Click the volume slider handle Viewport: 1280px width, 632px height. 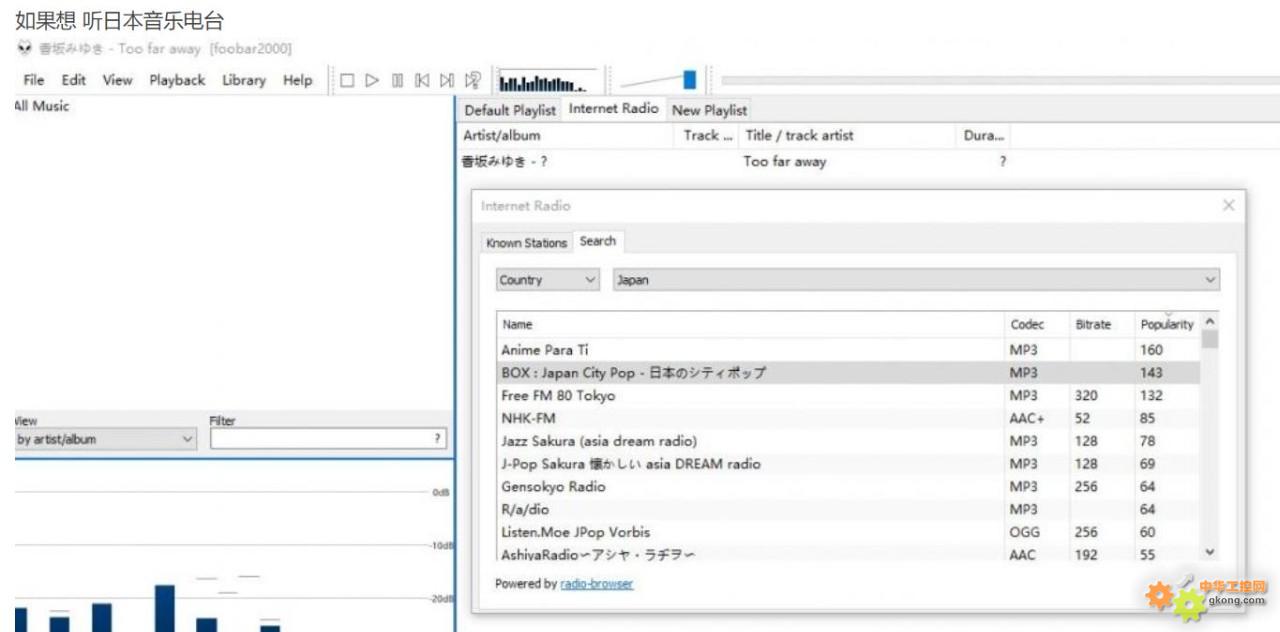[689, 80]
